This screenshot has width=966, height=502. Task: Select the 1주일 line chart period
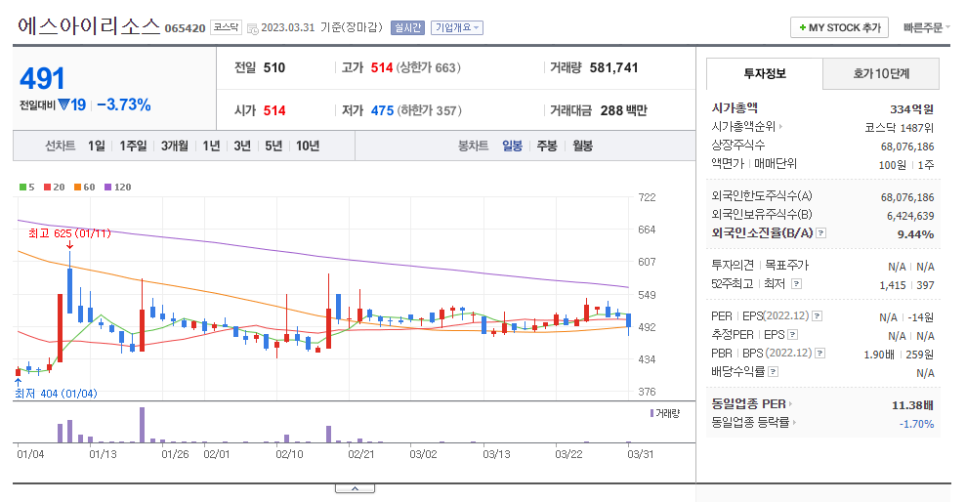133,146
